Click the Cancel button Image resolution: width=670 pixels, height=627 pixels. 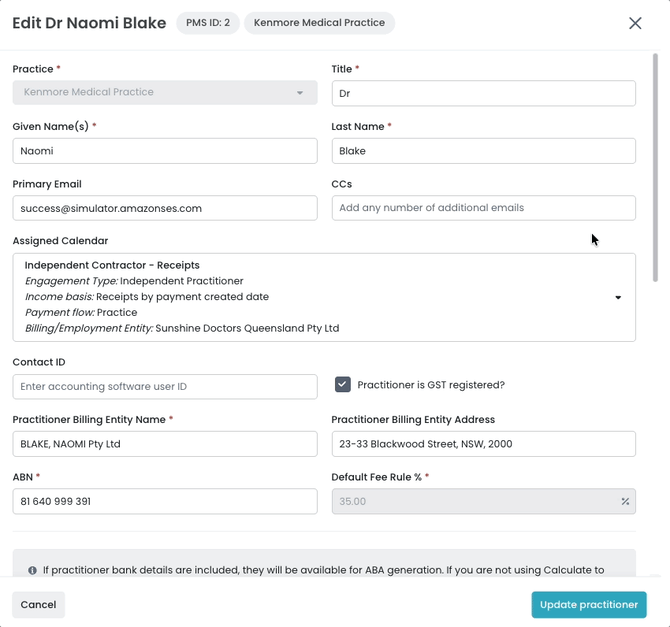tap(38, 605)
